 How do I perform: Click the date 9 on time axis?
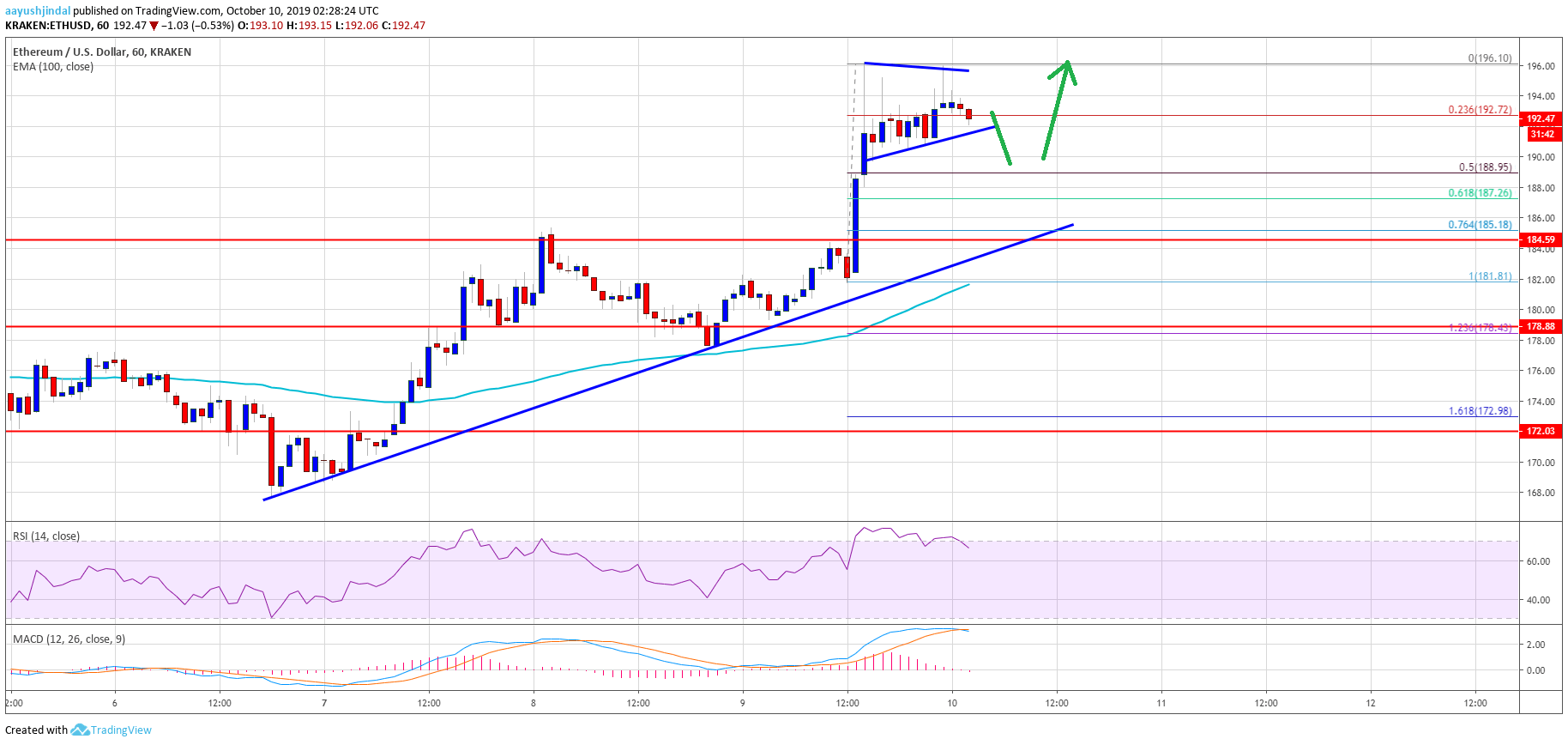tap(743, 703)
